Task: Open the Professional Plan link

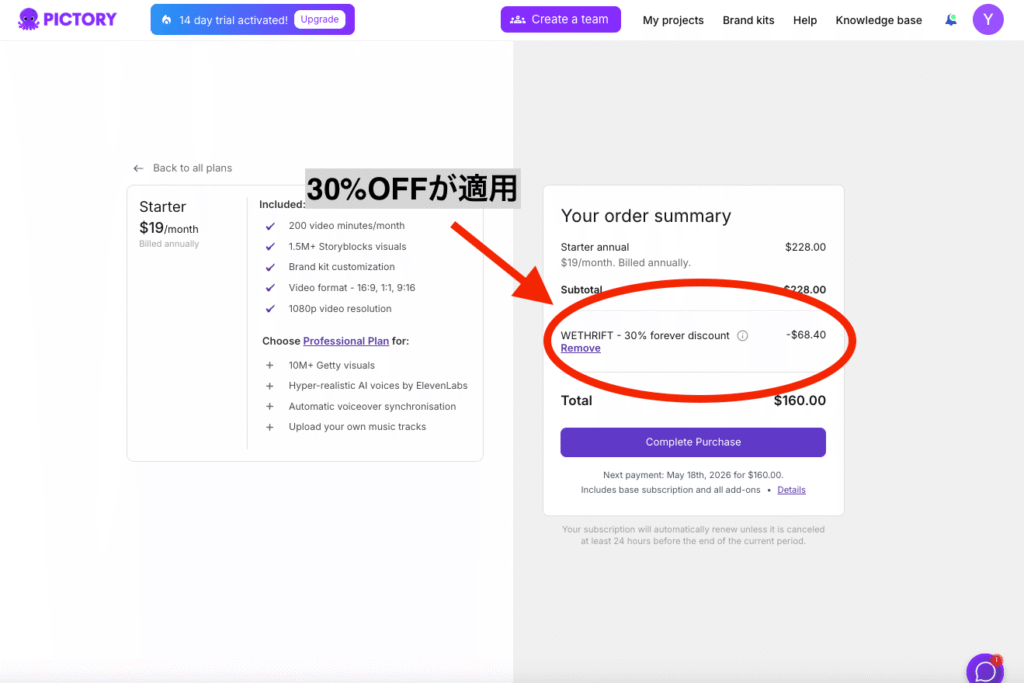Action: [345, 341]
